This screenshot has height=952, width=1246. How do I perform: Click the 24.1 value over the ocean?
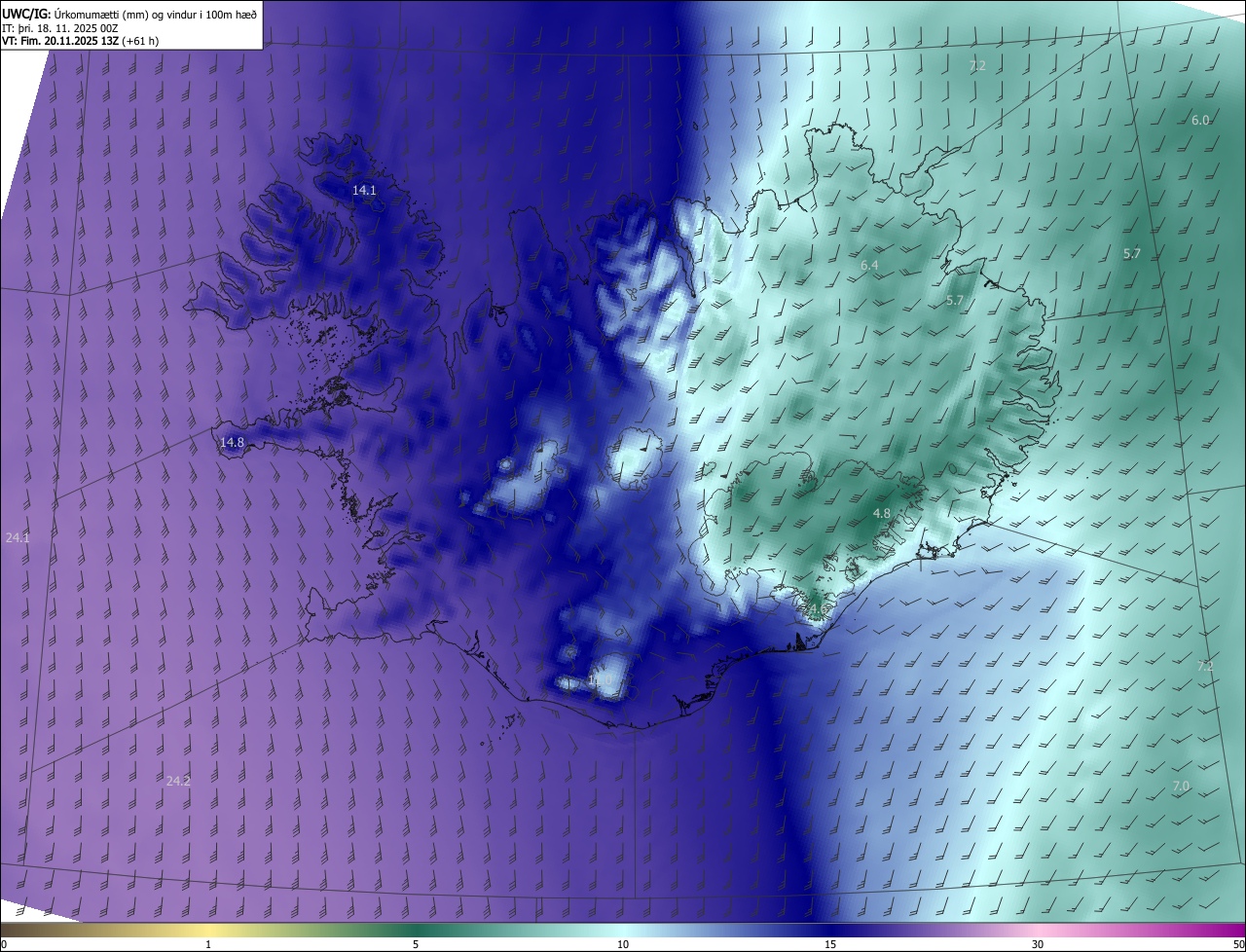[x=17, y=537]
